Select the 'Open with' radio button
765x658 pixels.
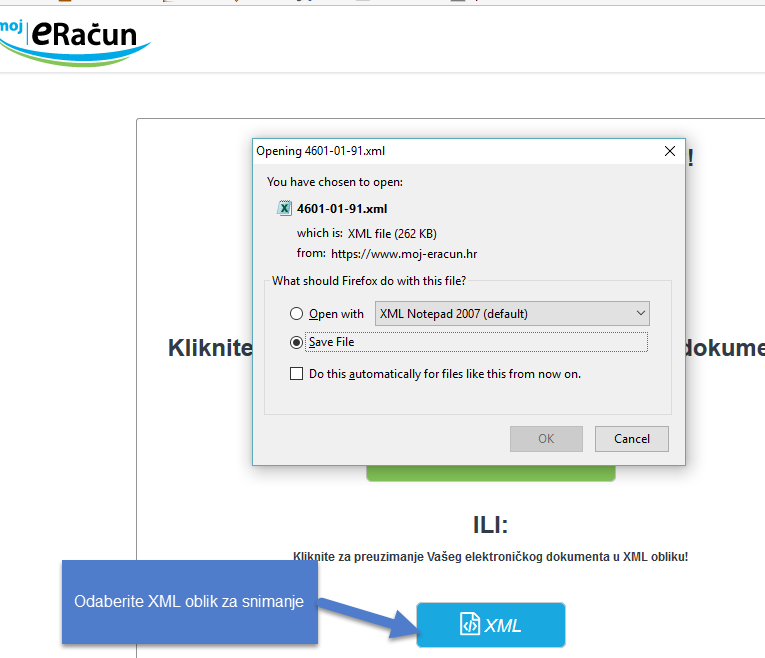tap(297, 314)
